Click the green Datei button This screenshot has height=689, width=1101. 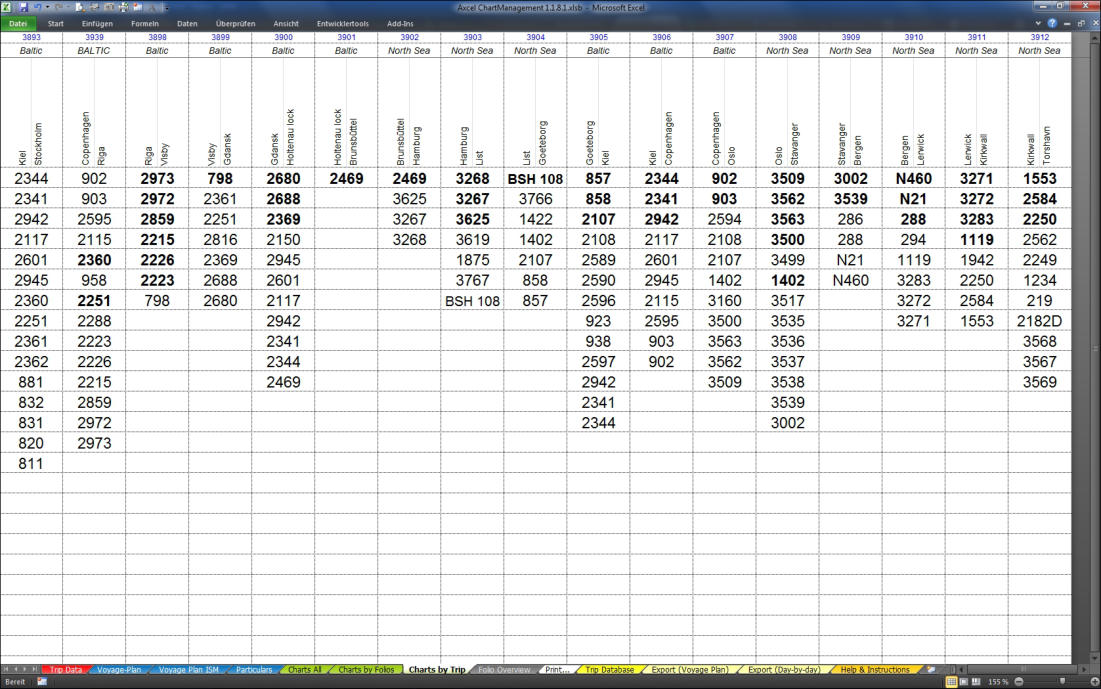18,23
